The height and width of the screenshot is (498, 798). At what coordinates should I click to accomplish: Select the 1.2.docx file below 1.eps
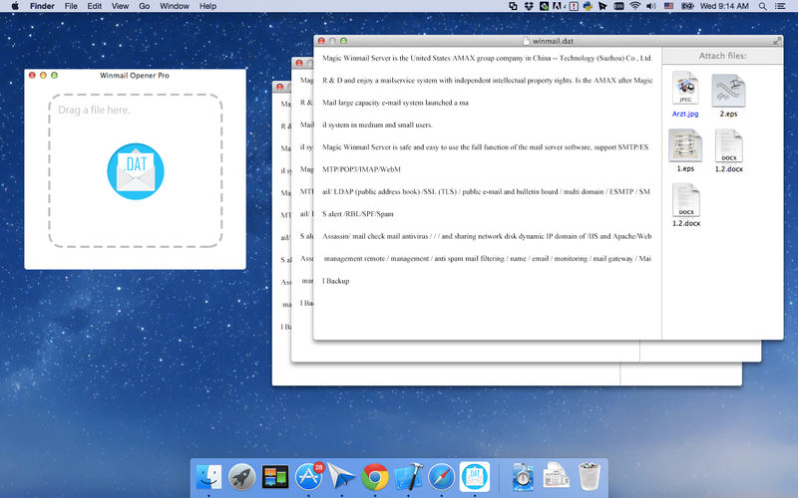686,200
